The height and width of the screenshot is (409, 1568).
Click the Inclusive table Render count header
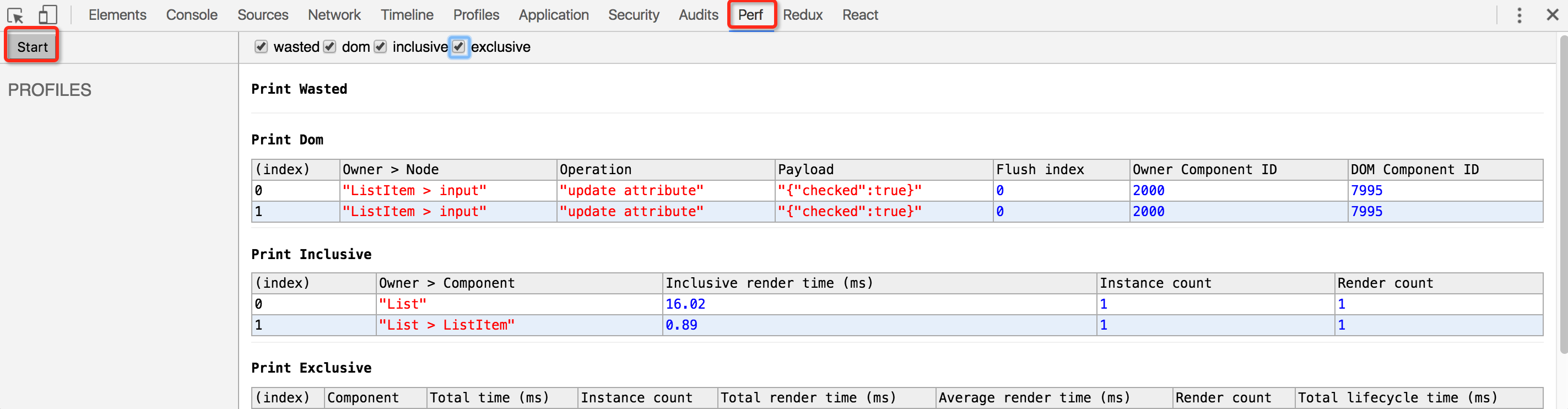coord(1439,283)
